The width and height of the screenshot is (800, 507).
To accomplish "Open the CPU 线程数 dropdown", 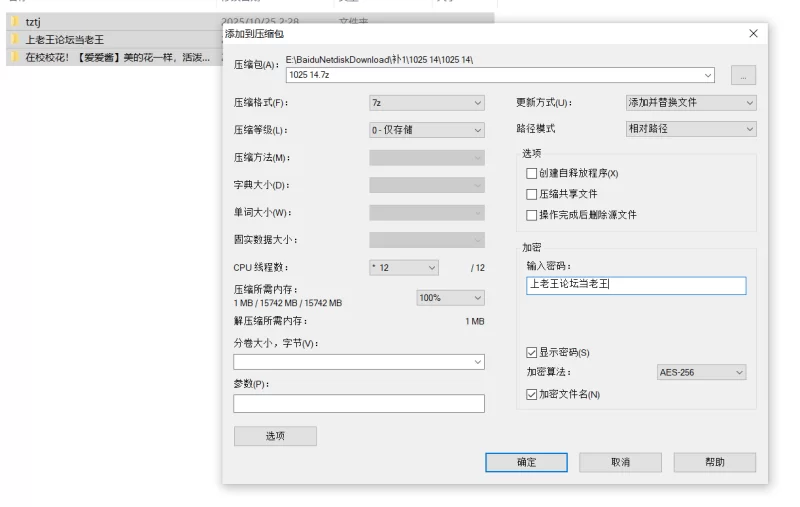I will click(x=404, y=267).
